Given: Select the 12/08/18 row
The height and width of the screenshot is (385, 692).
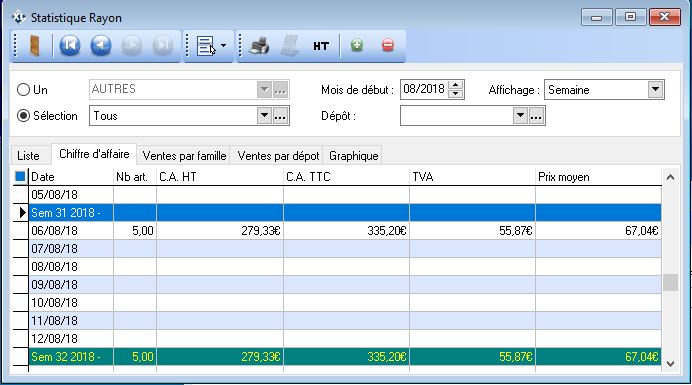Looking at the screenshot, I should click(345, 339).
